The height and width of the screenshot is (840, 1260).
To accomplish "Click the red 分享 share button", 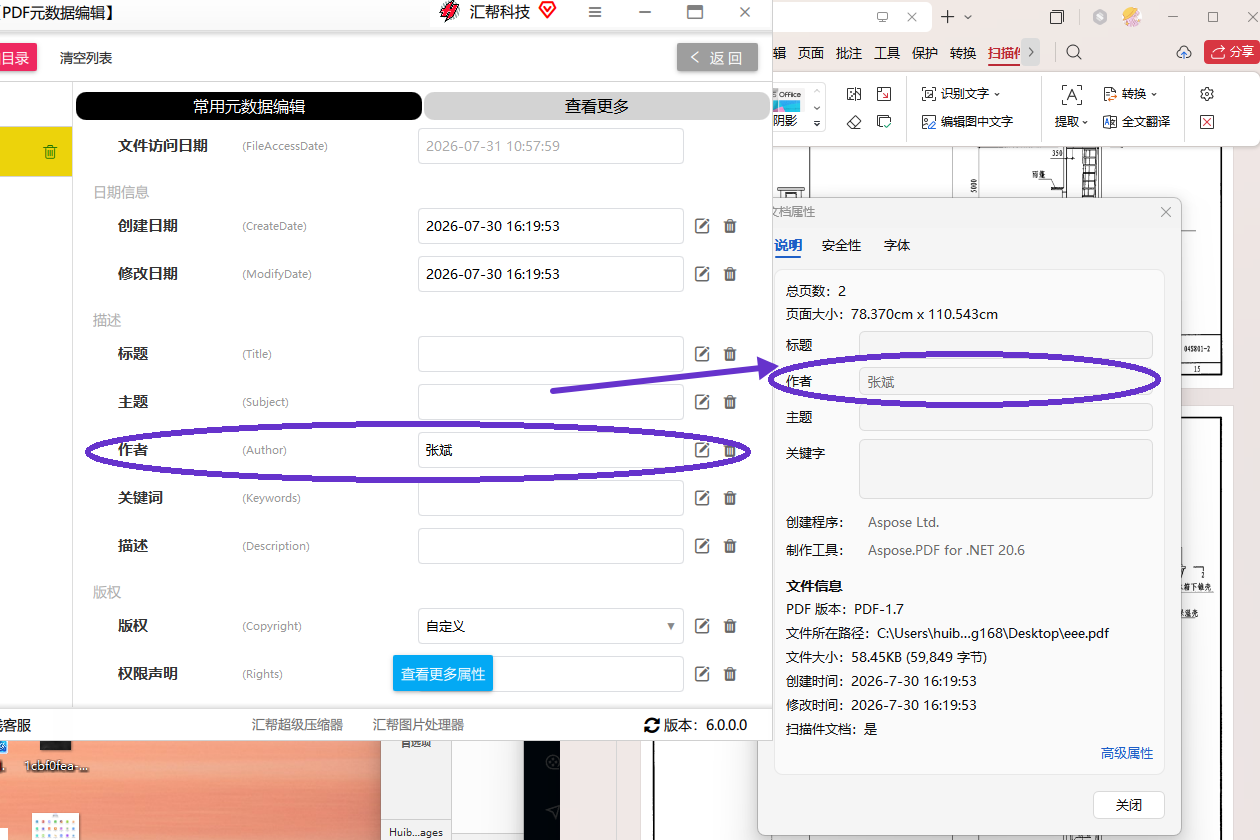I will point(1232,52).
